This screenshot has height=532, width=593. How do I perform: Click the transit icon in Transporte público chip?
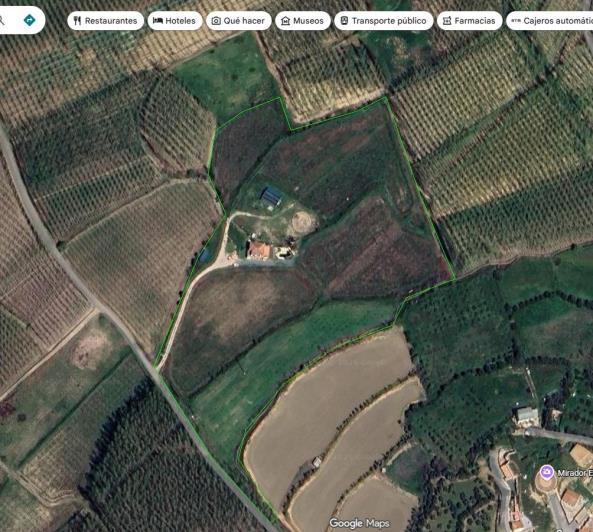[x=344, y=20]
